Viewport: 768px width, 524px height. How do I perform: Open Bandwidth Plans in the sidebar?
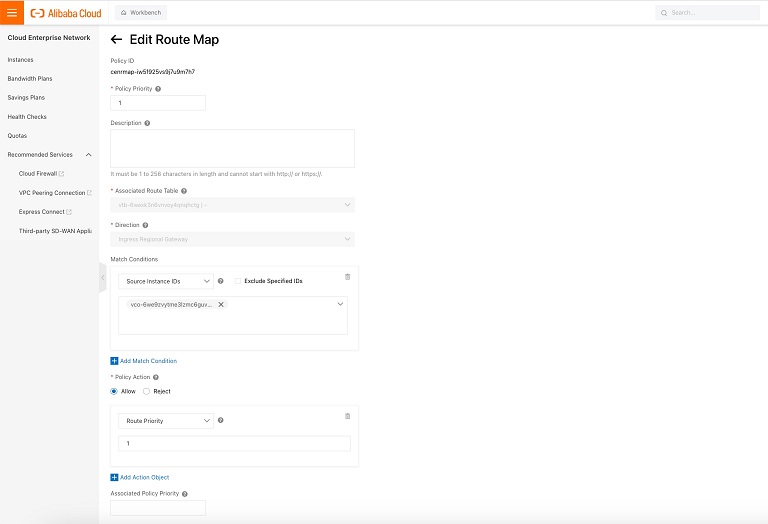coord(30,79)
